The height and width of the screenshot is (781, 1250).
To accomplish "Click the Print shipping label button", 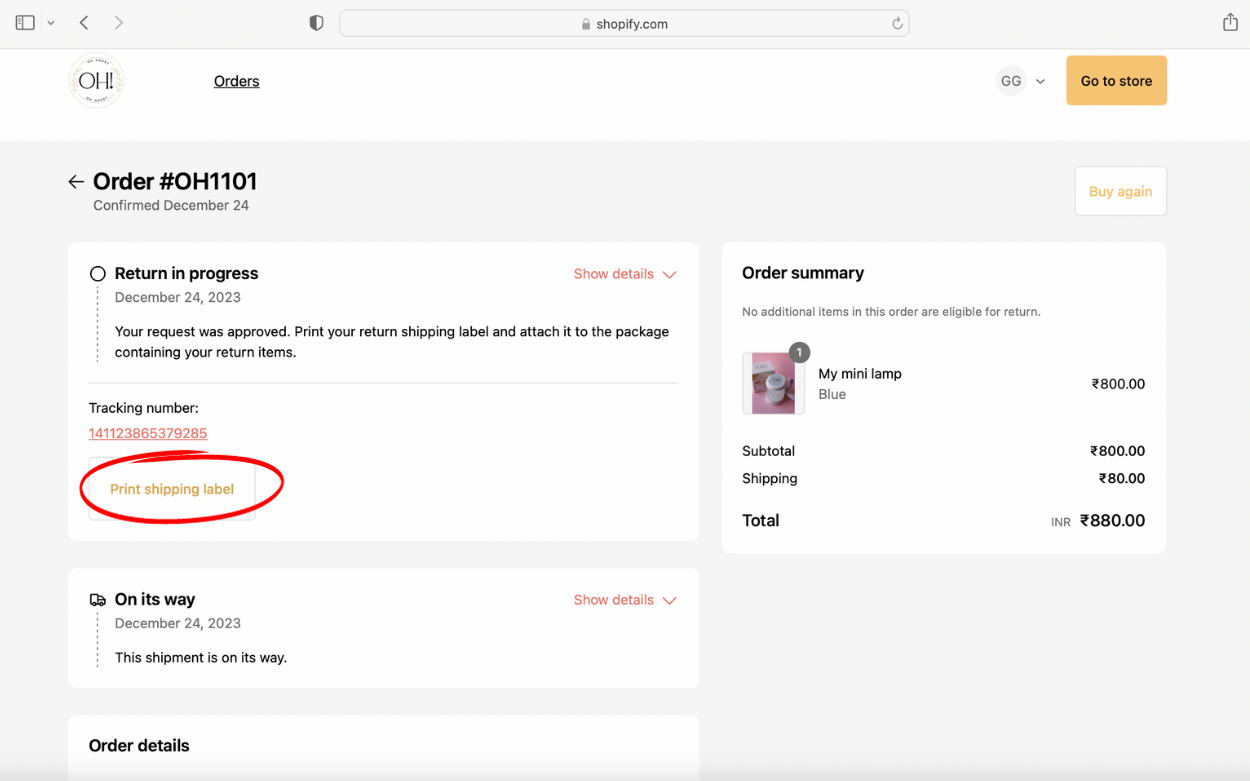I will 172,489.
